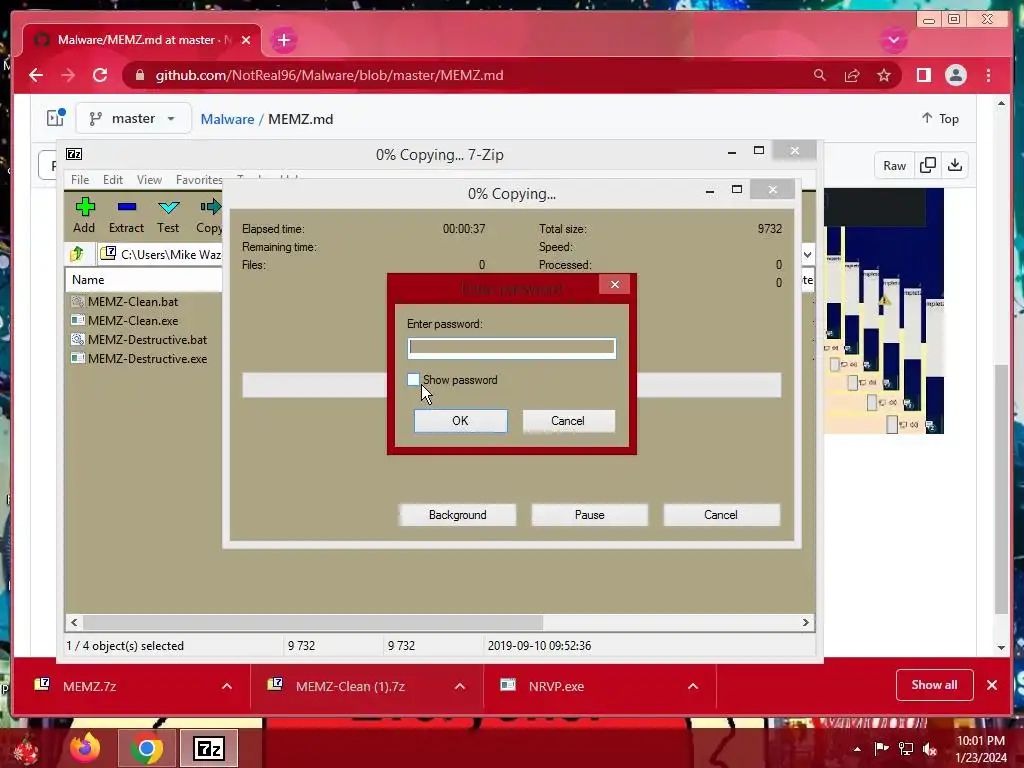Open the Malware breadcrumb link
The image size is (1024, 768).
pos(227,119)
